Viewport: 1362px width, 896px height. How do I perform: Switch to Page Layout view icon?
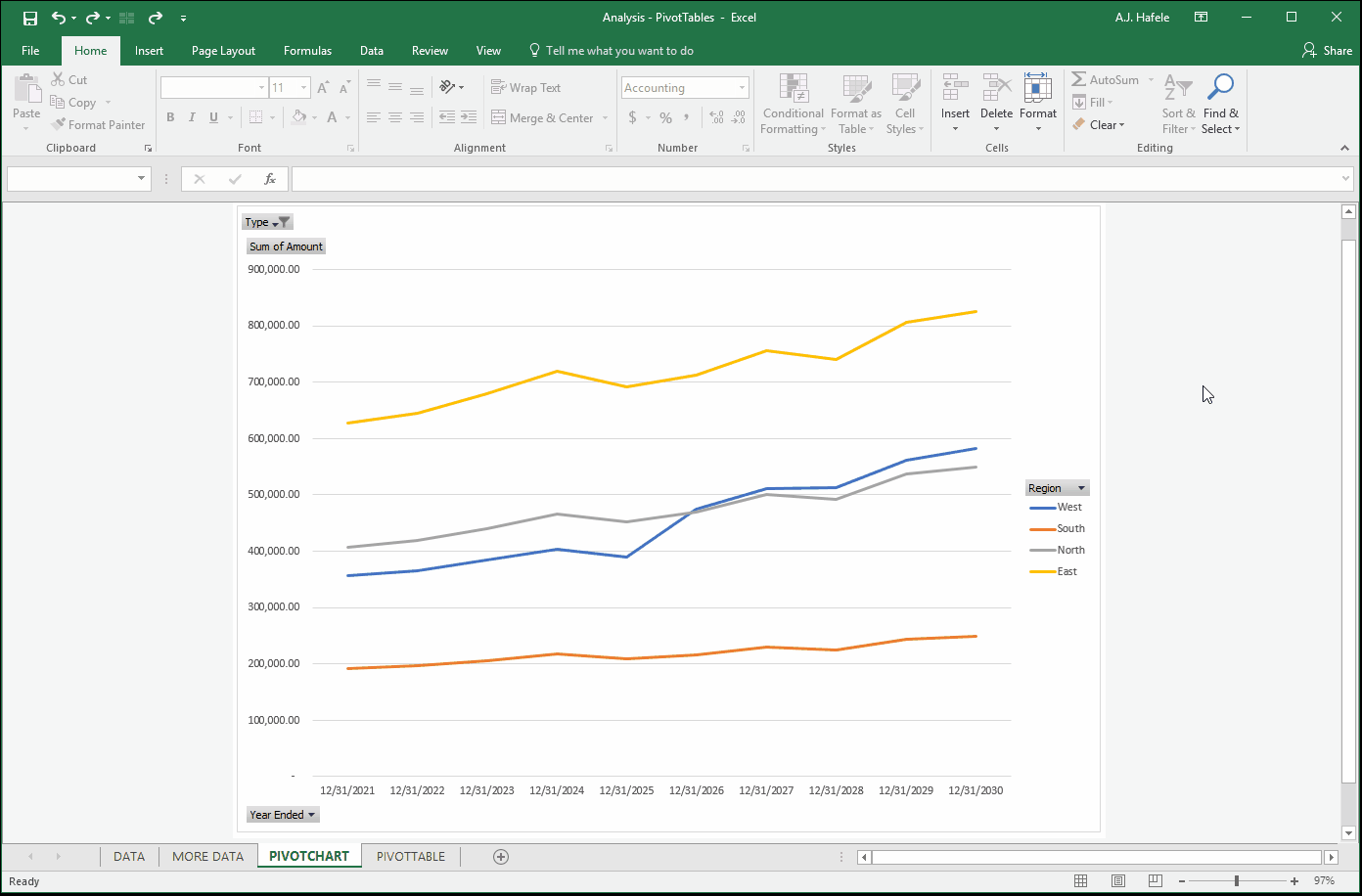(1117, 881)
